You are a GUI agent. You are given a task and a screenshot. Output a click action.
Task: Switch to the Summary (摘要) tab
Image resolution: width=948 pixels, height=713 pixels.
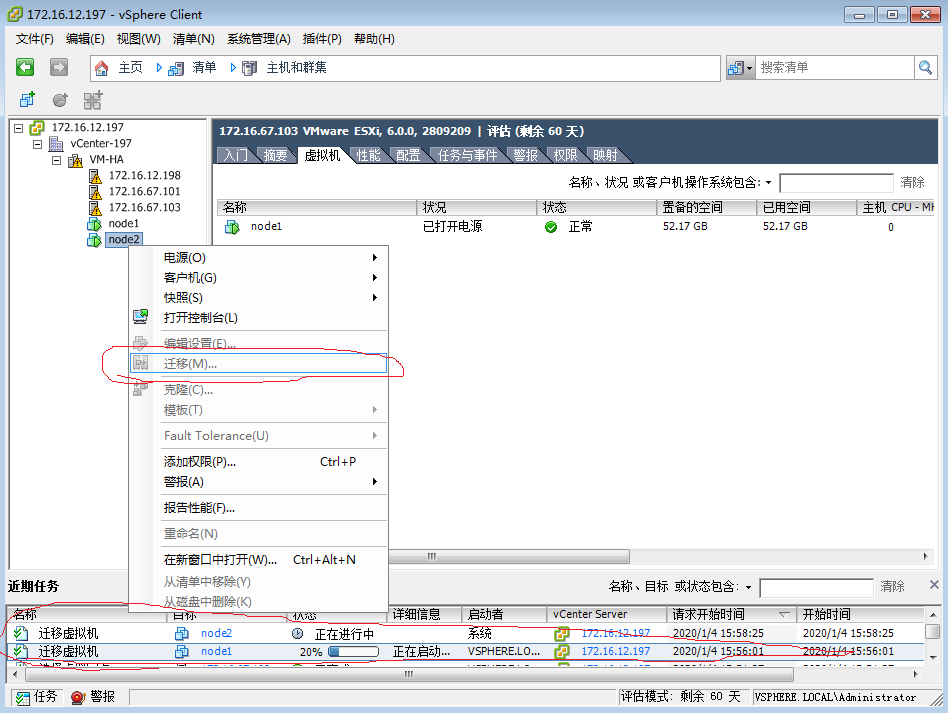click(x=275, y=155)
